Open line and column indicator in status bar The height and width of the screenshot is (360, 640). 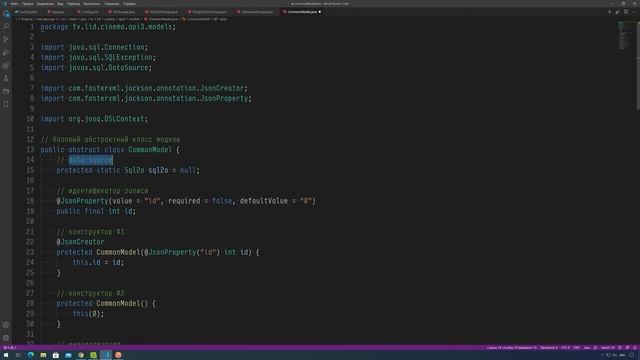[512, 348]
